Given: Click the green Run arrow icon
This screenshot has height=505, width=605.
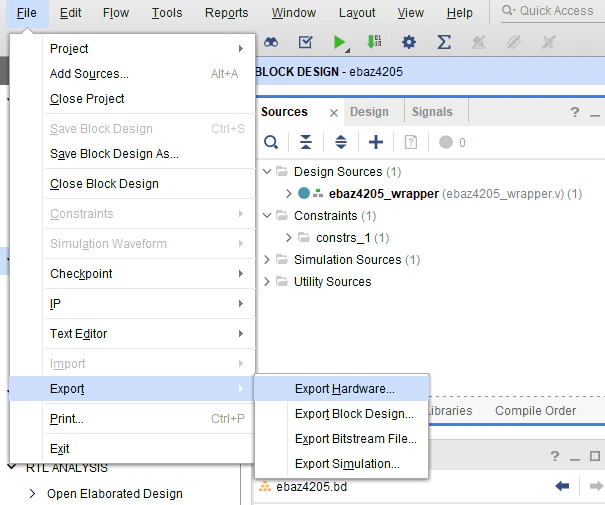Looking at the screenshot, I should [339, 42].
